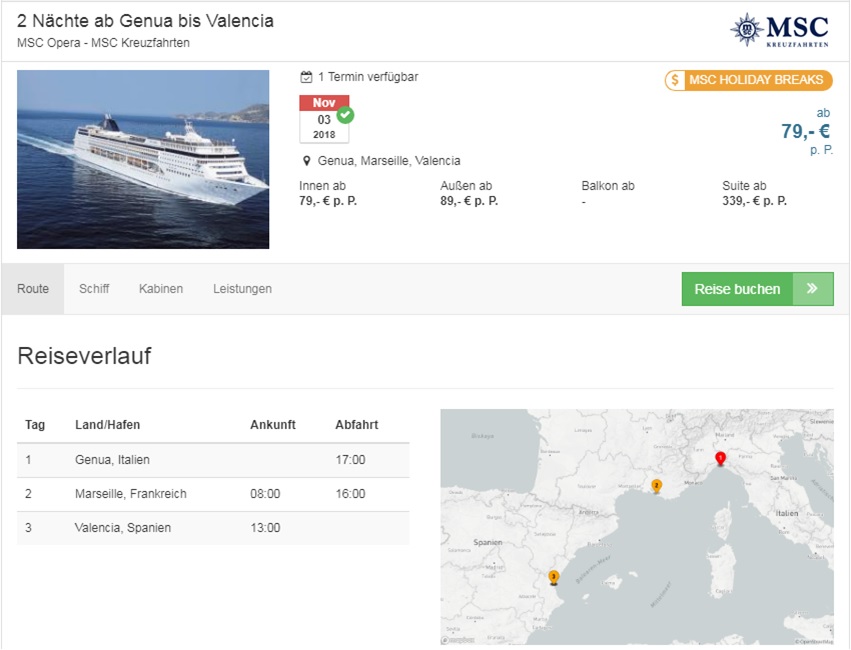851x650 pixels.
Task: Click the Reise buchen button
Action: (x=758, y=289)
